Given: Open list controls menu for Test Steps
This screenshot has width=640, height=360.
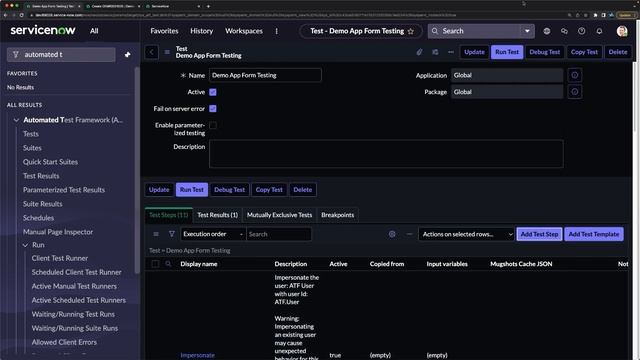Looking at the screenshot, I should tap(156, 234).
